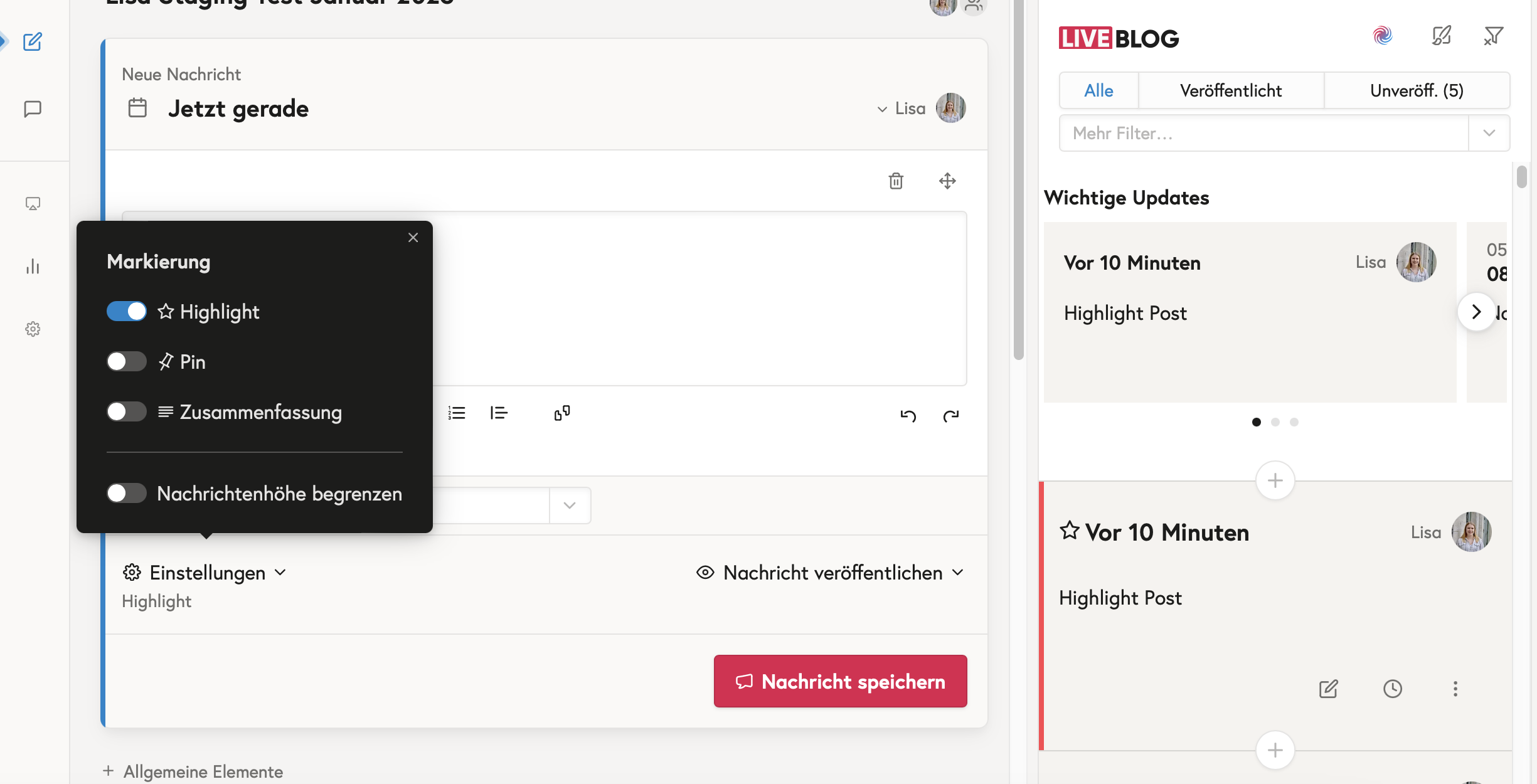Select the Unveröff. (5) tab
Screen dimensions: 1537x784
[1416, 91]
